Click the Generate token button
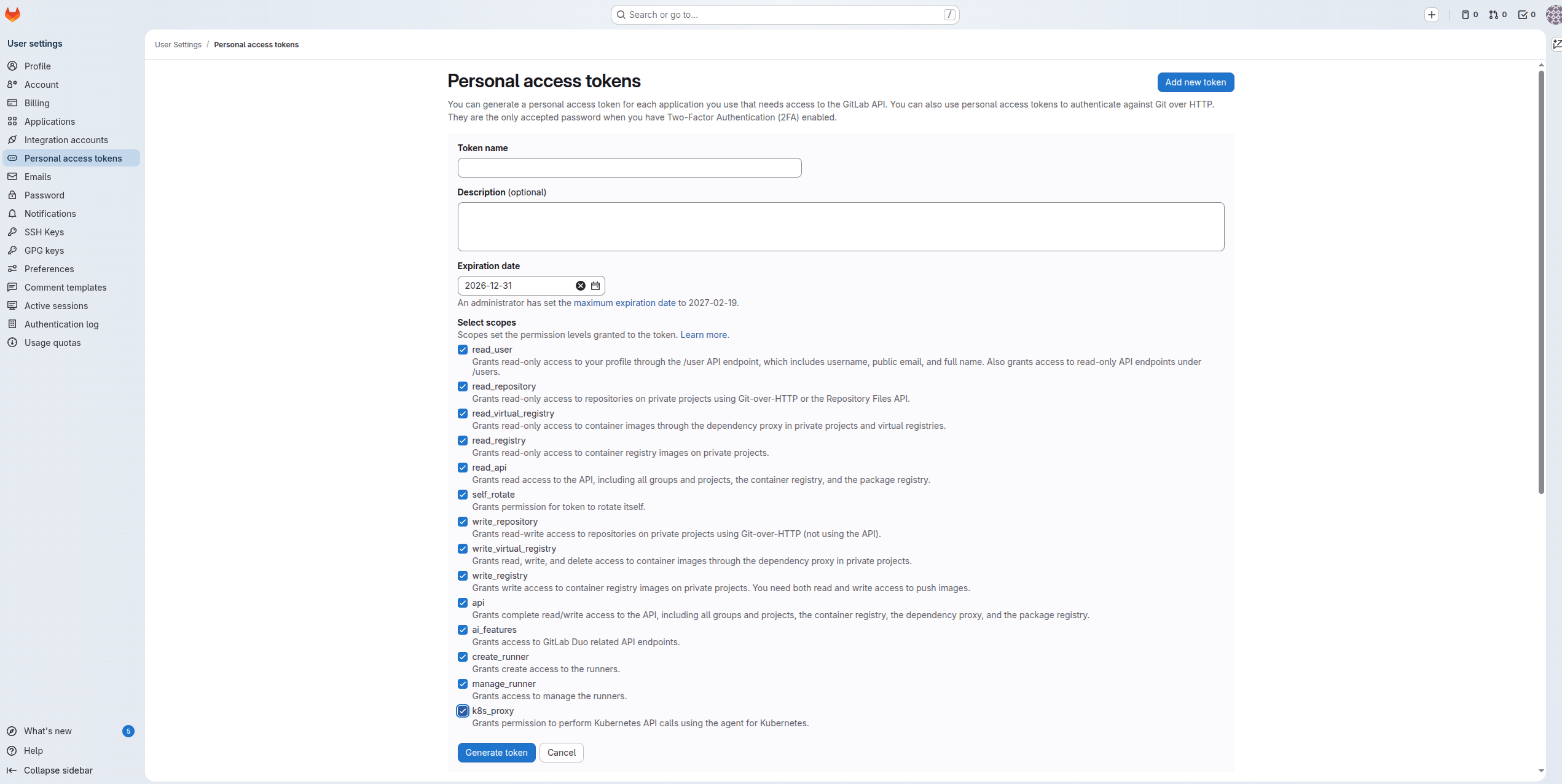Screen dimensions: 1562x784 (496, 752)
